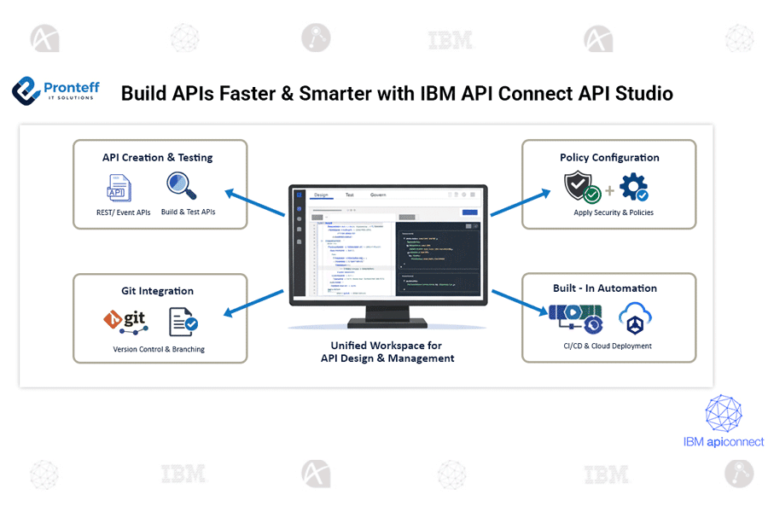This screenshot has width=768, height=512.
Task: Click the Pronteff IT Solutions logo
Action: point(56,91)
